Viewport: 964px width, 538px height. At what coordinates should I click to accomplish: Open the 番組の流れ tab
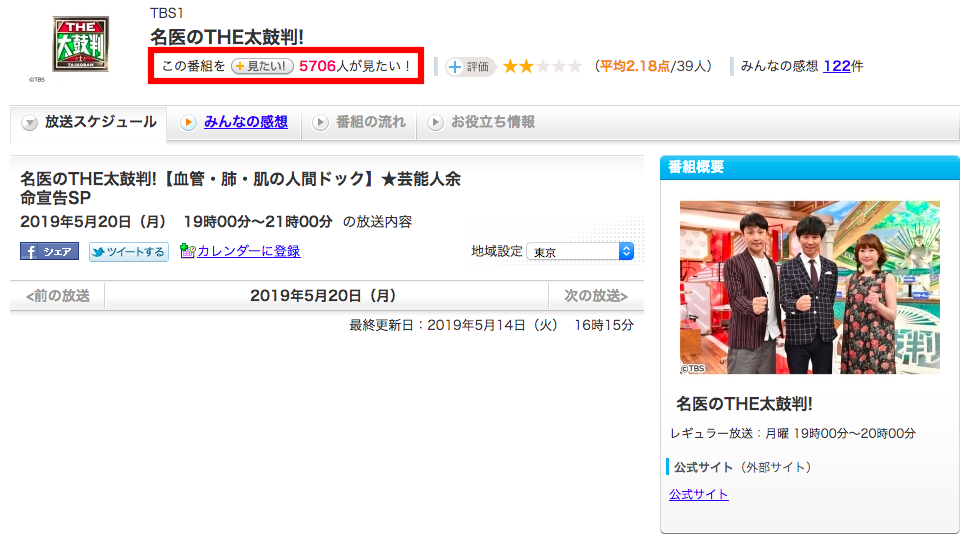[371, 122]
